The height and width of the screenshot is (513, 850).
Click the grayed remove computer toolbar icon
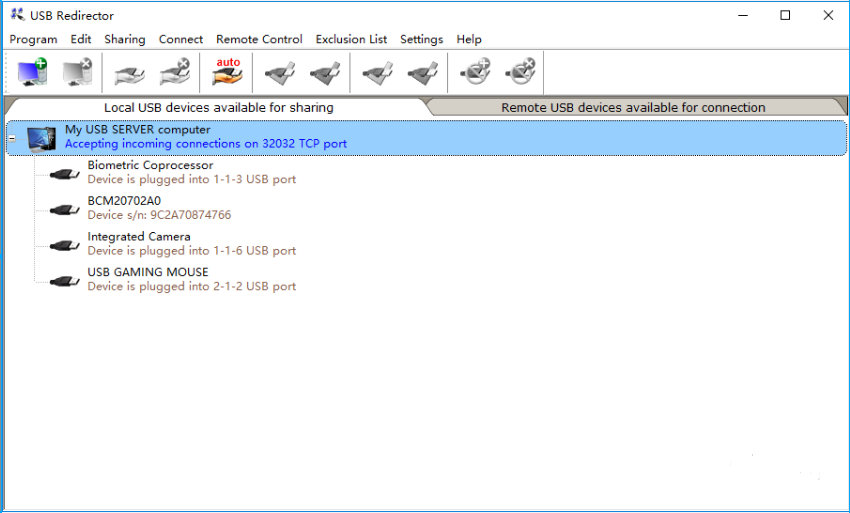coord(77,73)
